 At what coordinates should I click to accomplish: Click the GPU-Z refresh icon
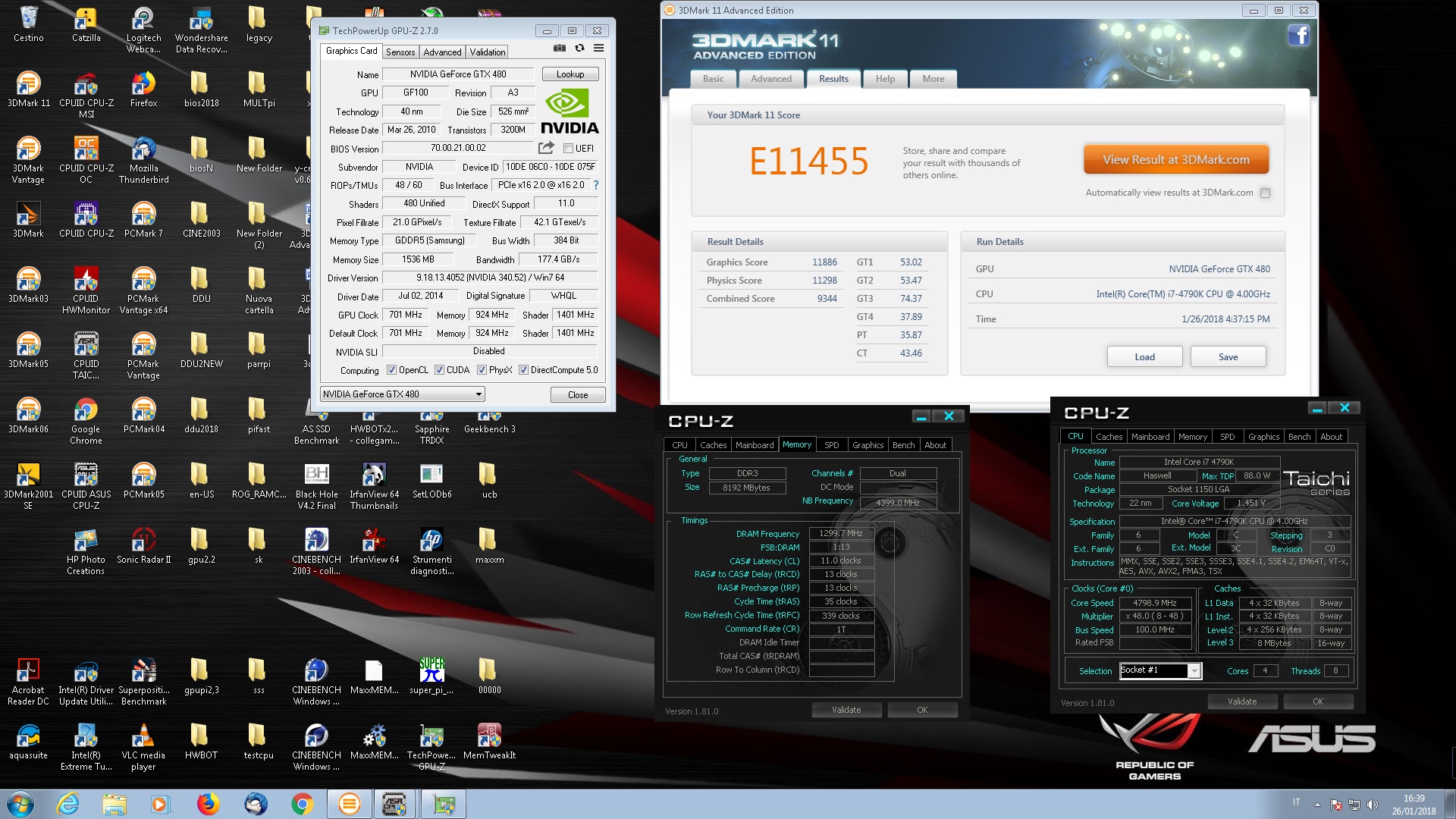[x=579, y=48]
